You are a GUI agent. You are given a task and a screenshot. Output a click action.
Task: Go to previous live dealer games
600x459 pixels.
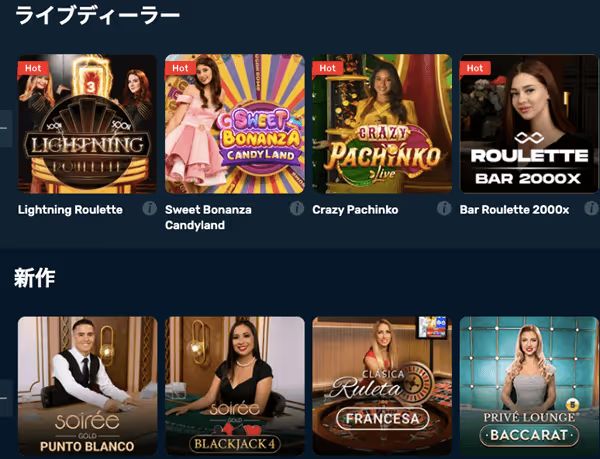click(x=5, y=129)
